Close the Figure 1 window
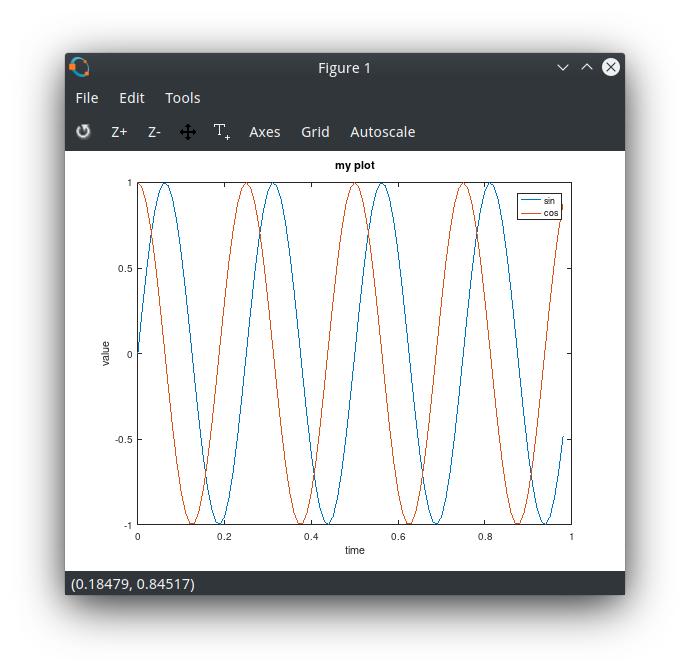 tap(610, 68)
